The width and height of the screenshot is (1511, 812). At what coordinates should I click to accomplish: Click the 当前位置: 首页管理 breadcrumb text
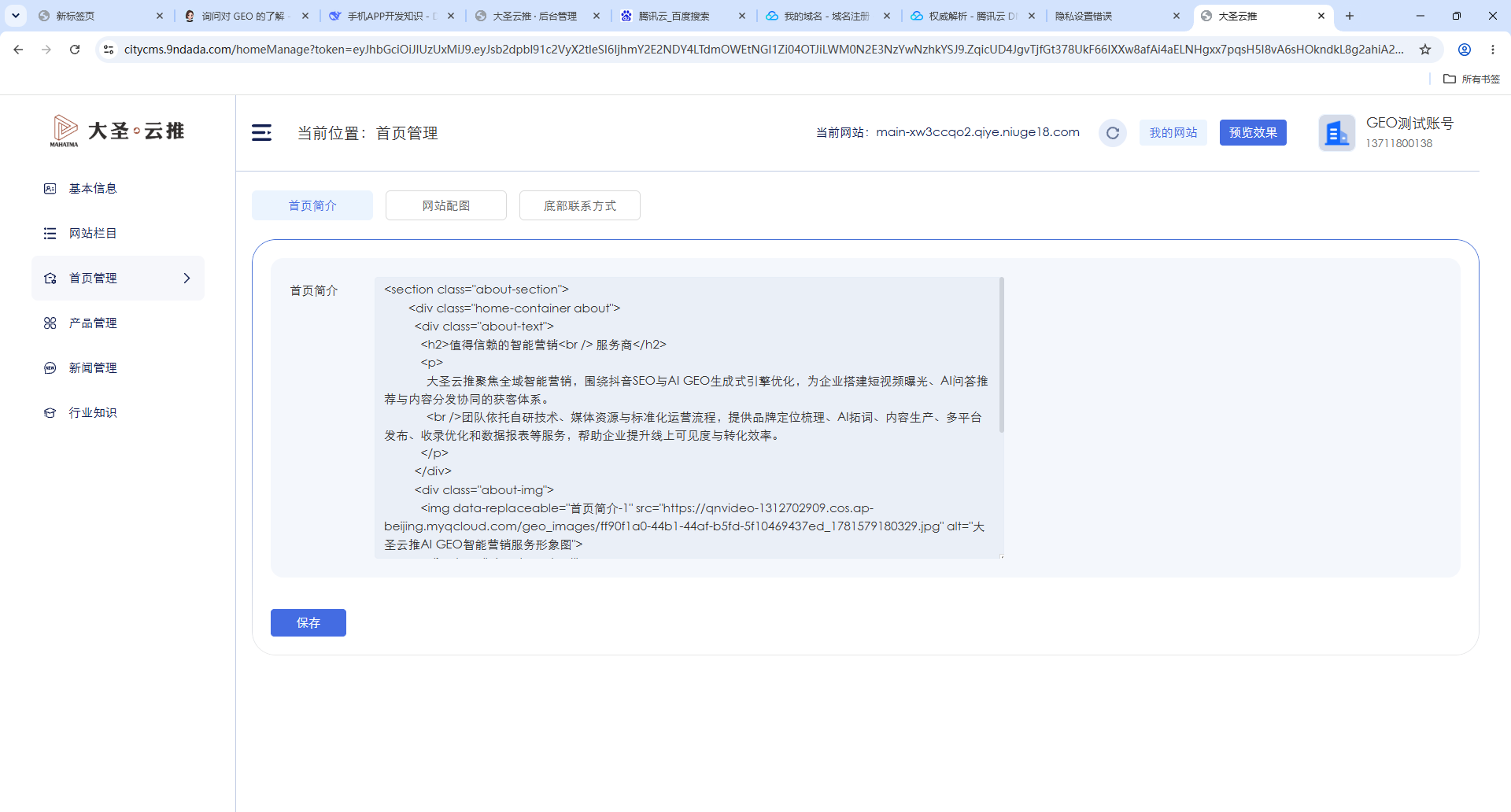pyautogui.click(x=368, y=133)
